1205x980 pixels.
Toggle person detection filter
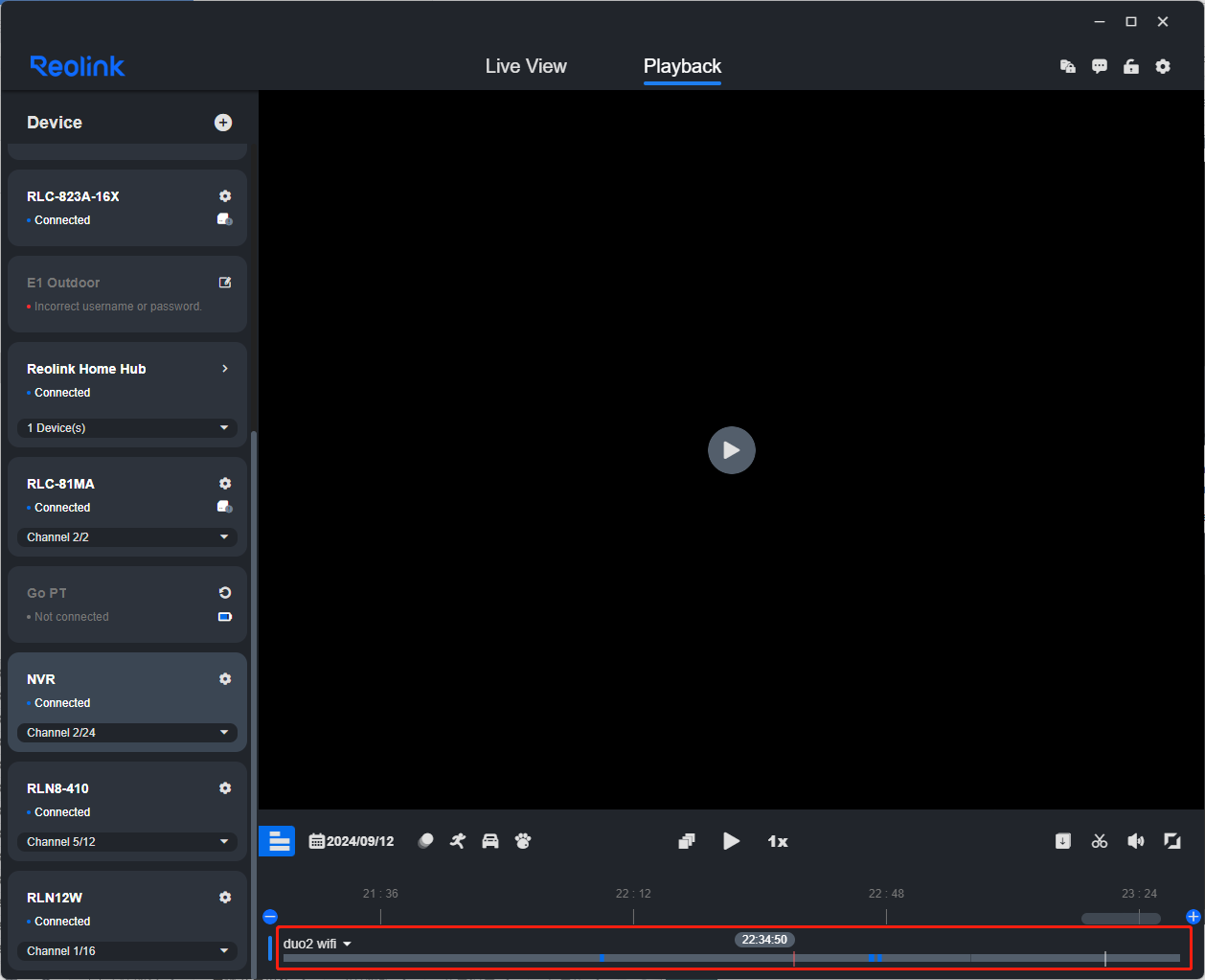click(458, 841)
